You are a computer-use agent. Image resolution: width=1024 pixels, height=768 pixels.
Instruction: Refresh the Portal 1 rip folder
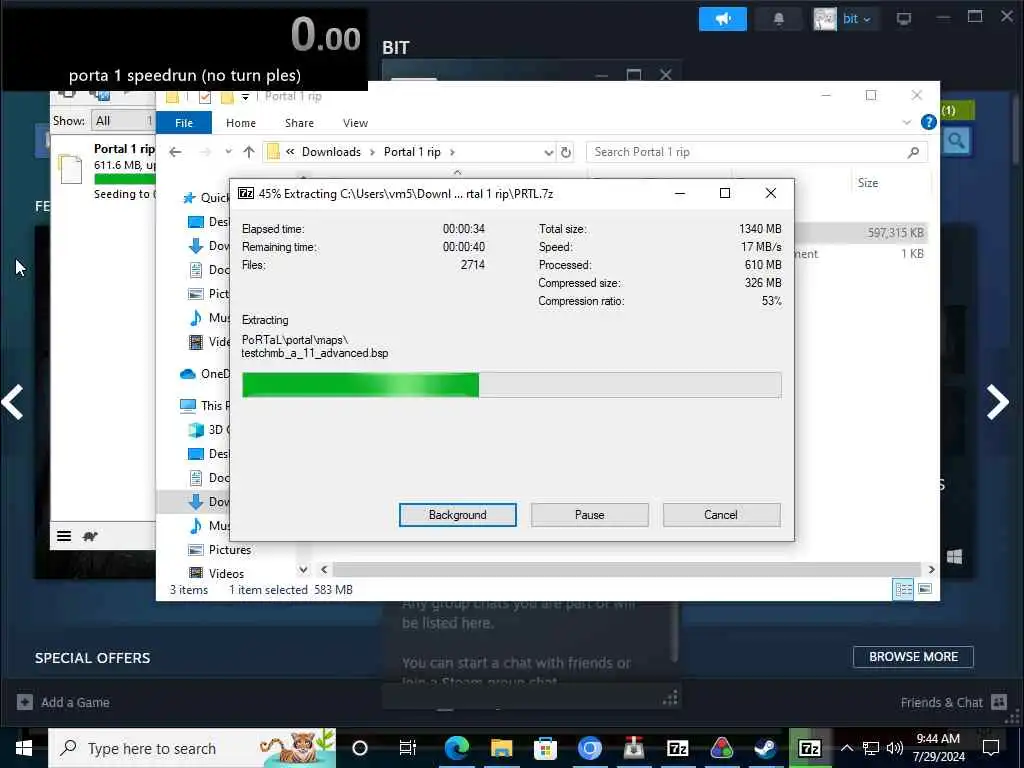tap(566, 152)
